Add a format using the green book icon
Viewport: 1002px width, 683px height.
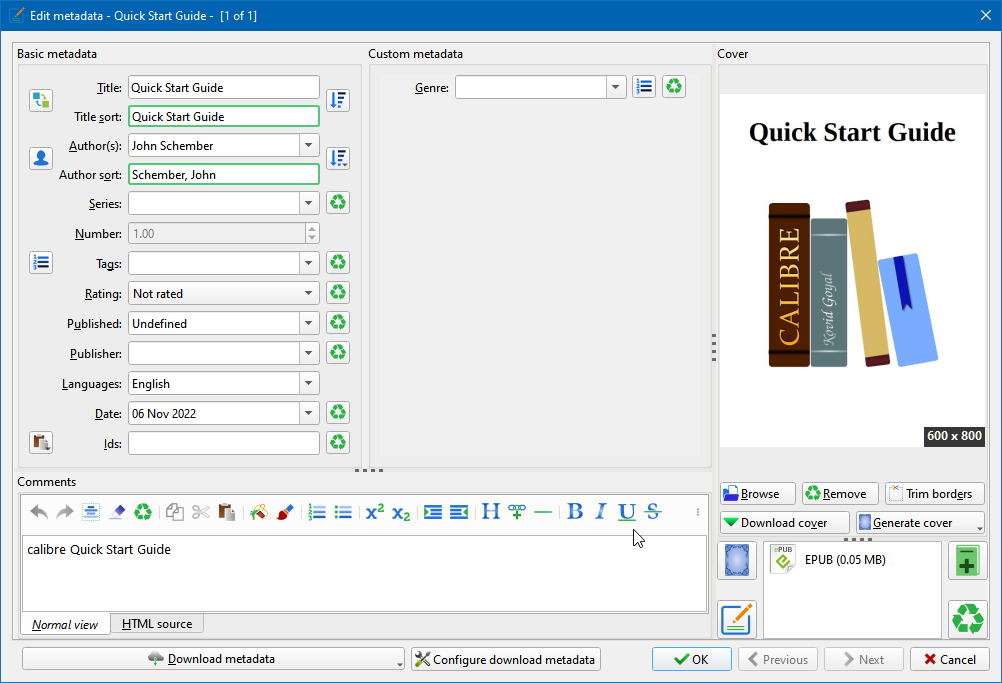[966, 560]
